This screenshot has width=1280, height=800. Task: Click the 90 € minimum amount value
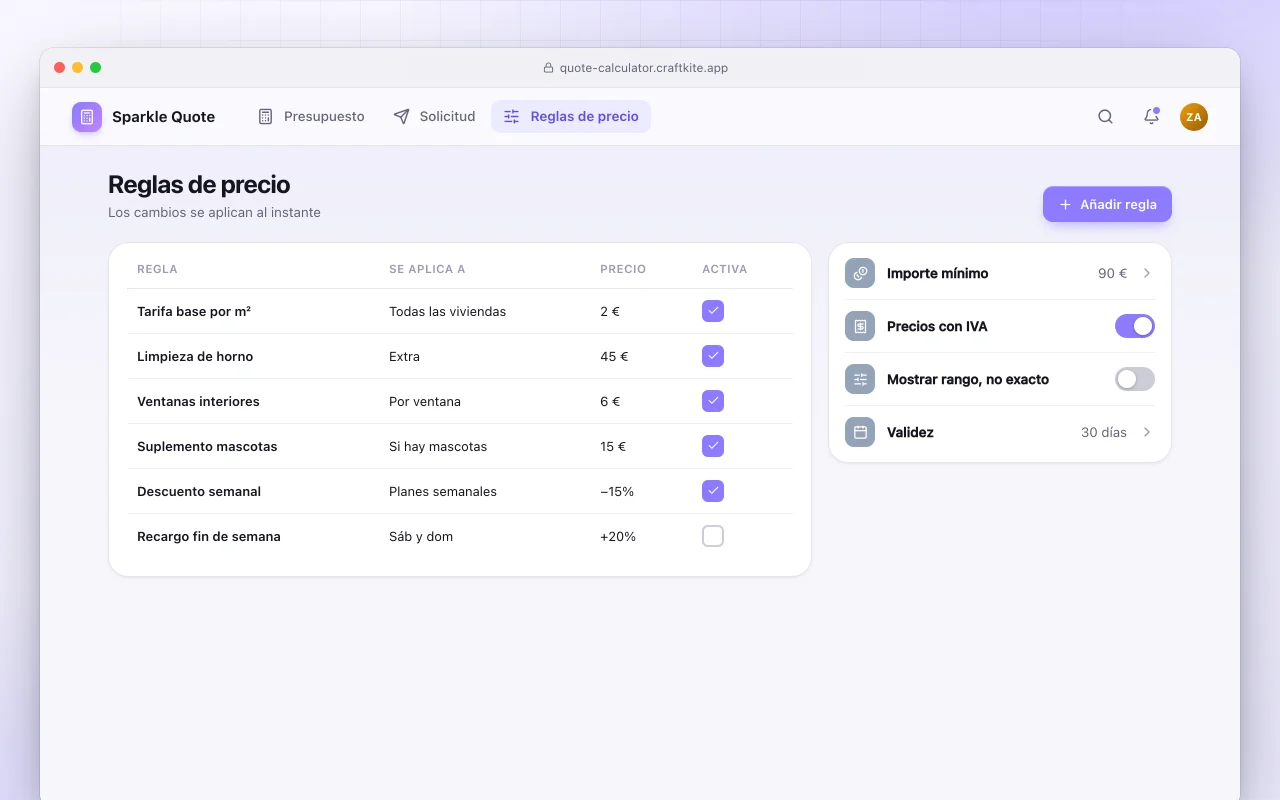click(1112, 273)
